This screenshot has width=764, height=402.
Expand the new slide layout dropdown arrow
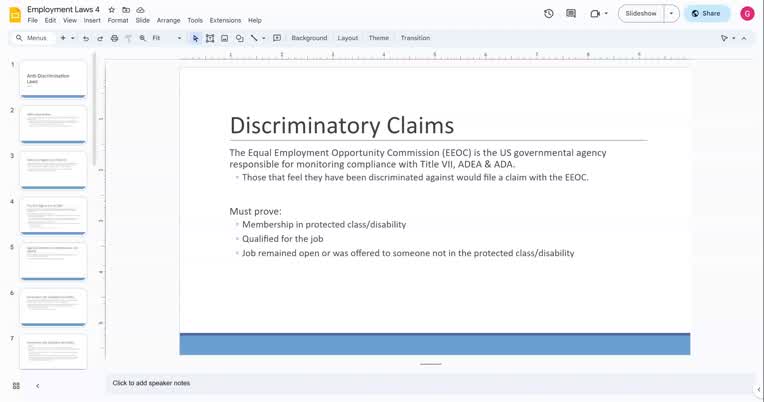(73, 38)
